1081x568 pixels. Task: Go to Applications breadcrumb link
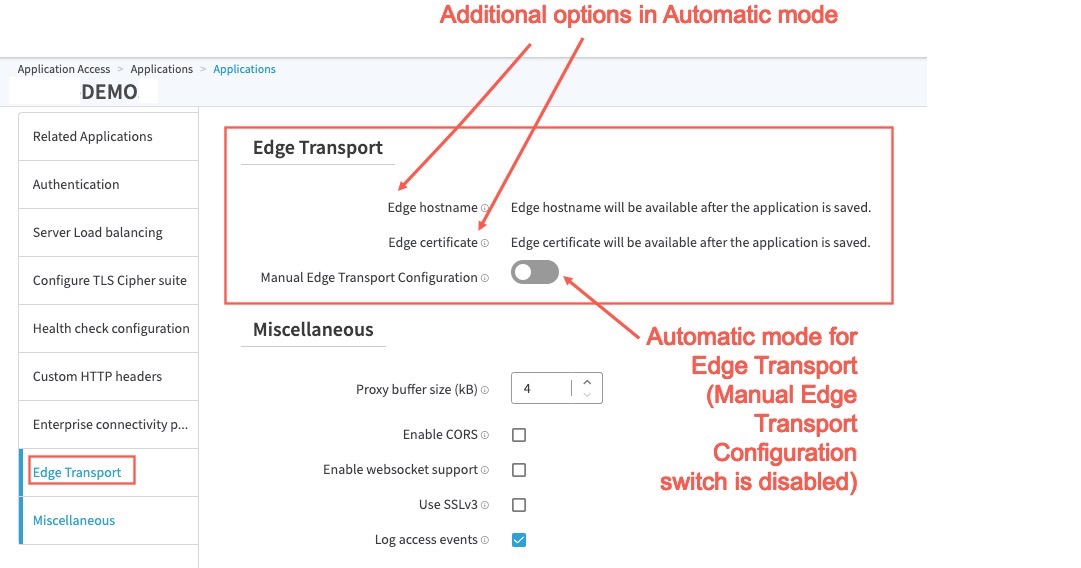[161, 69]
